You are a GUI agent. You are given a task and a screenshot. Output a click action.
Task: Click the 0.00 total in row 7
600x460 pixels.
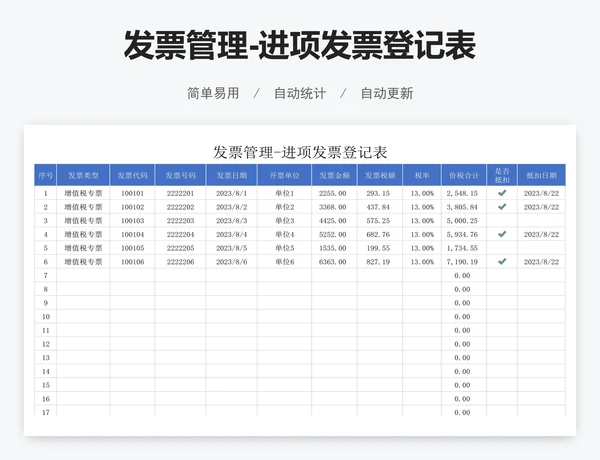[462, 276]
